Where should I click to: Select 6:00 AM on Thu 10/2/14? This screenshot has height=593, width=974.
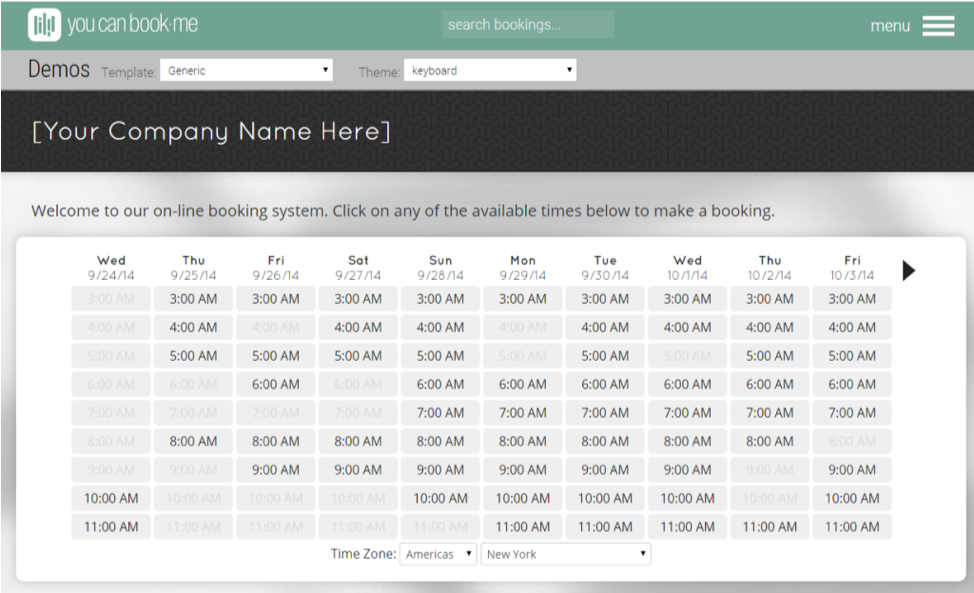tap(770, 384)
